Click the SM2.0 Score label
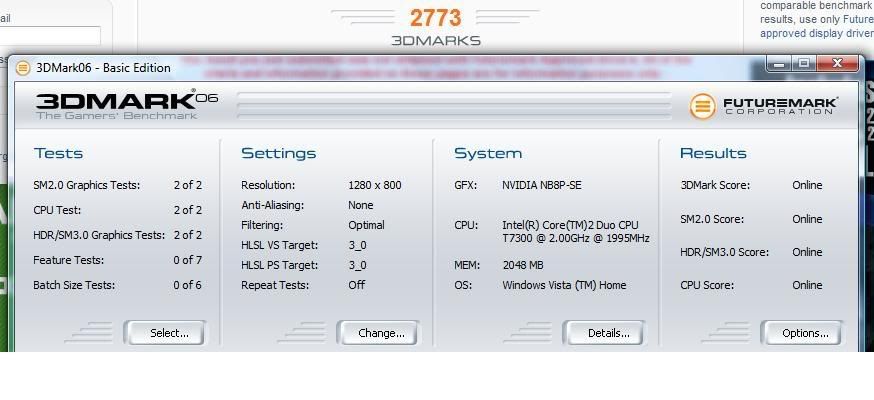The height and width of the screenshot is (400, 874). (x=712, y=219)
